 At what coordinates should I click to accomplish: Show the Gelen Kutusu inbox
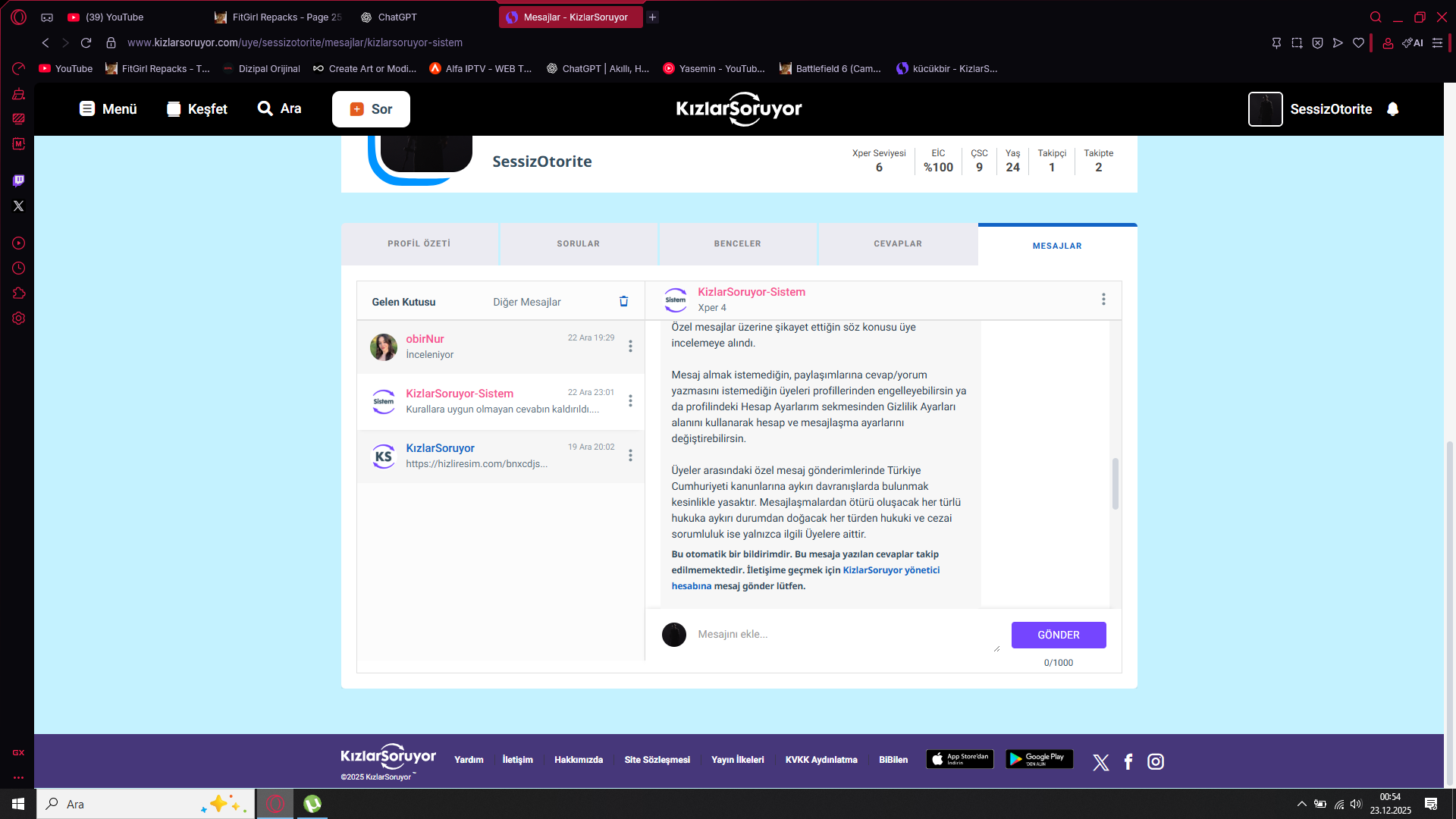(403, 302)
